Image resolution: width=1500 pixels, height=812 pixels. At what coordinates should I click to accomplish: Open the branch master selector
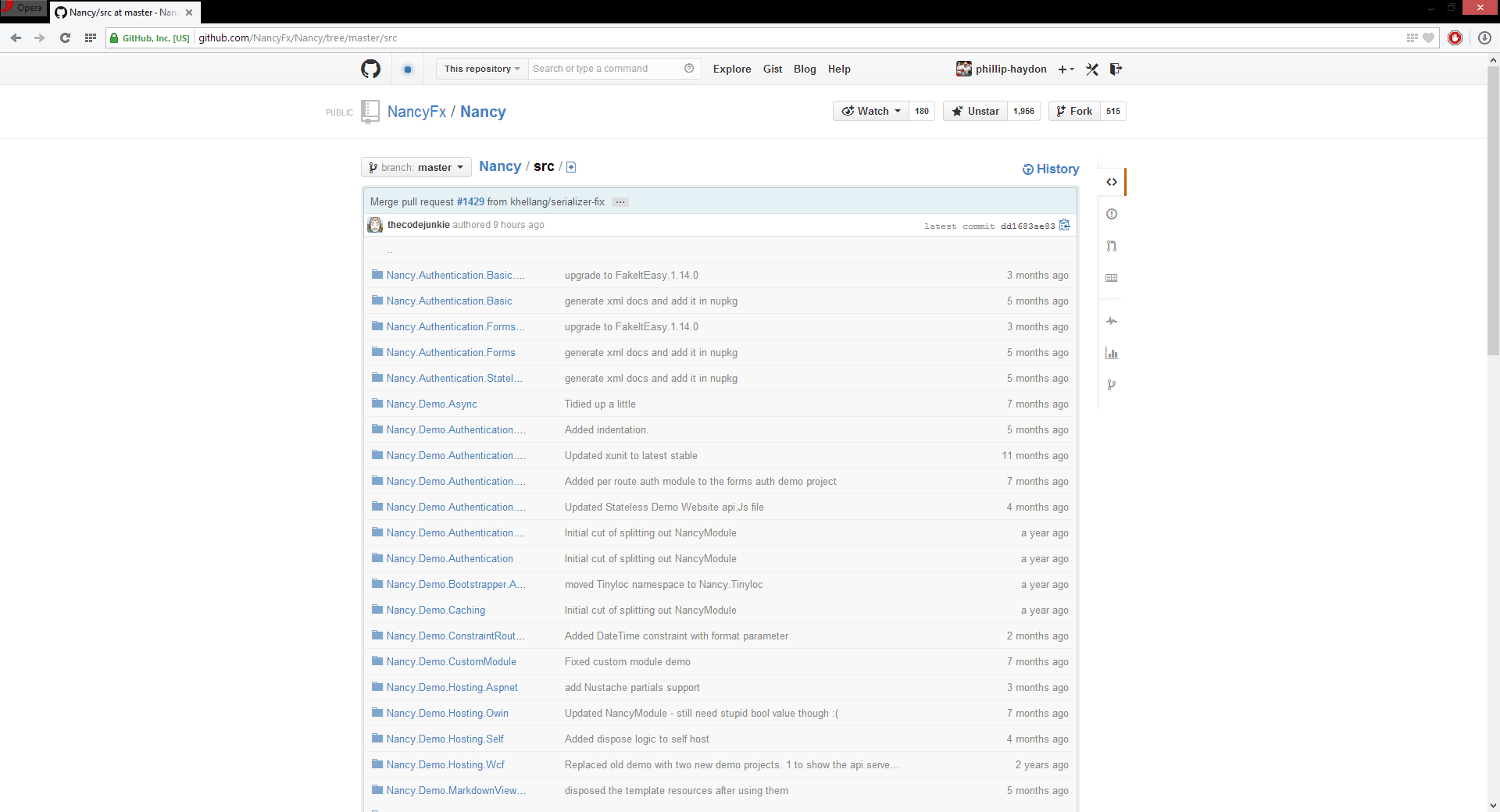416,167
